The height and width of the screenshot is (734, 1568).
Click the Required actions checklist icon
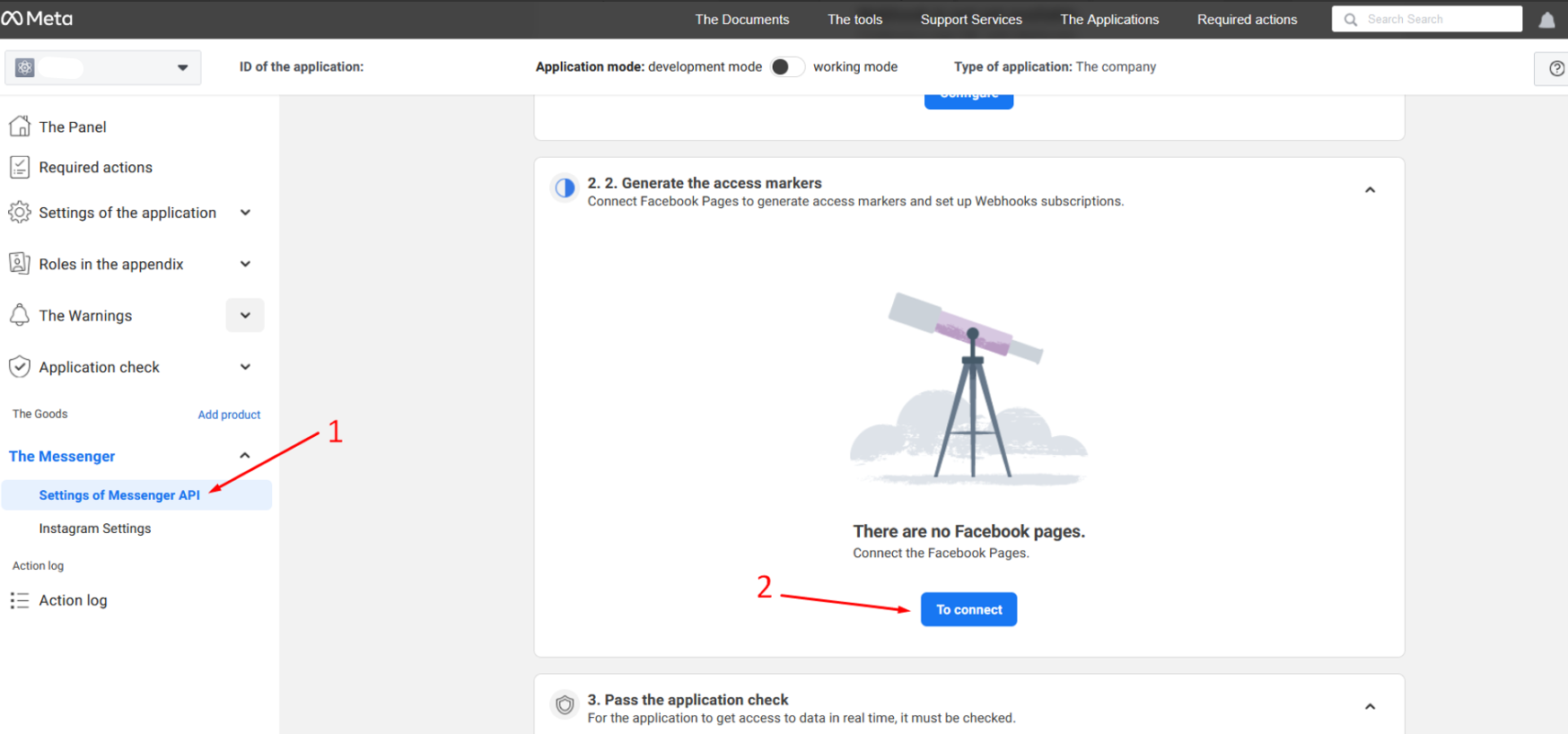[20, 167]
